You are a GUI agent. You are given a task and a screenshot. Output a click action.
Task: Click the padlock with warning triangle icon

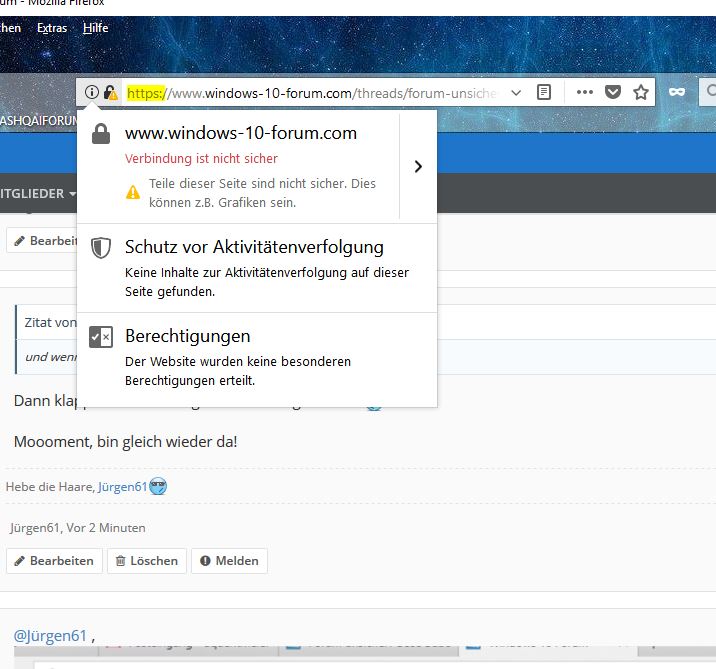pos(110,93)
